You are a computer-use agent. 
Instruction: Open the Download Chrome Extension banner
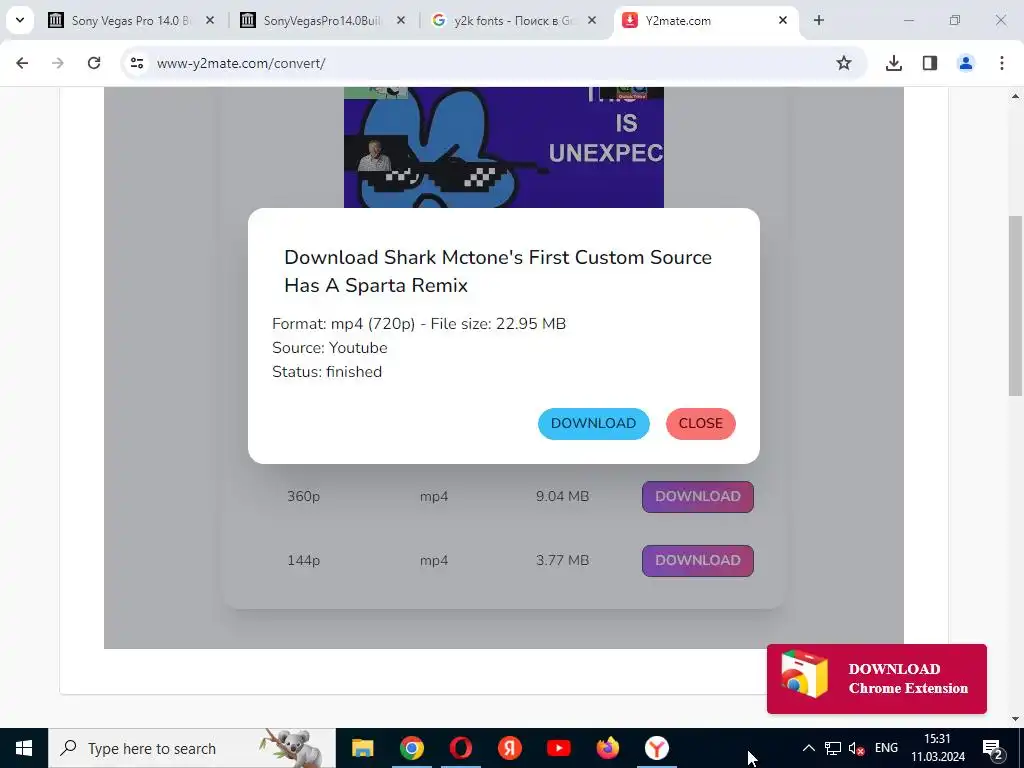click(x=876, y=679)
